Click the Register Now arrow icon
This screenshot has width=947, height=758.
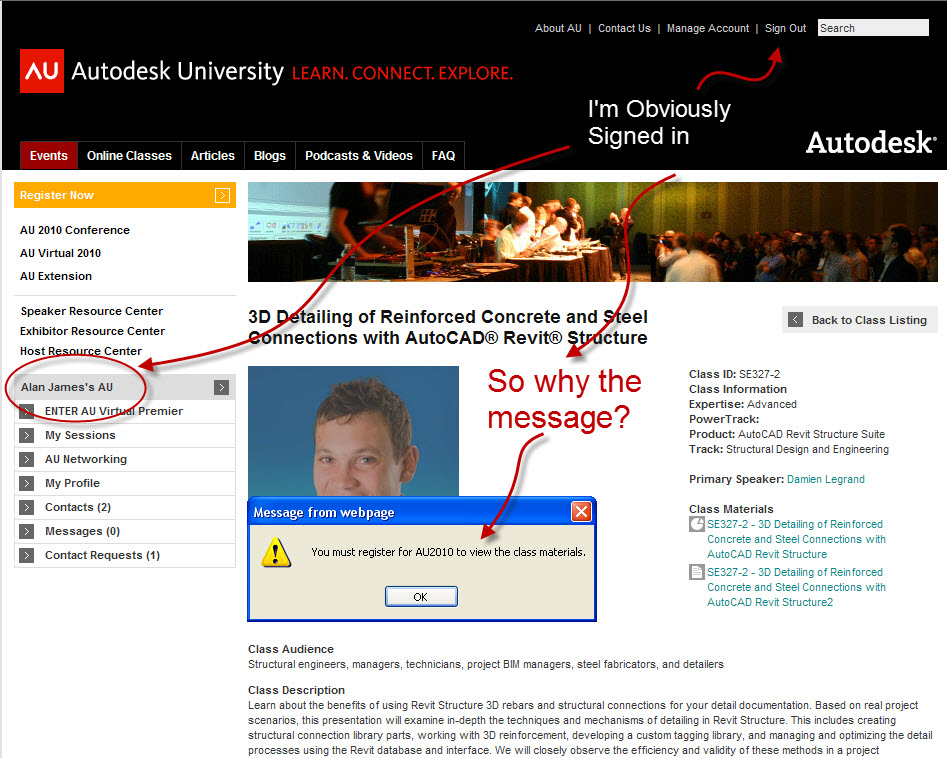tap(222, 195)
